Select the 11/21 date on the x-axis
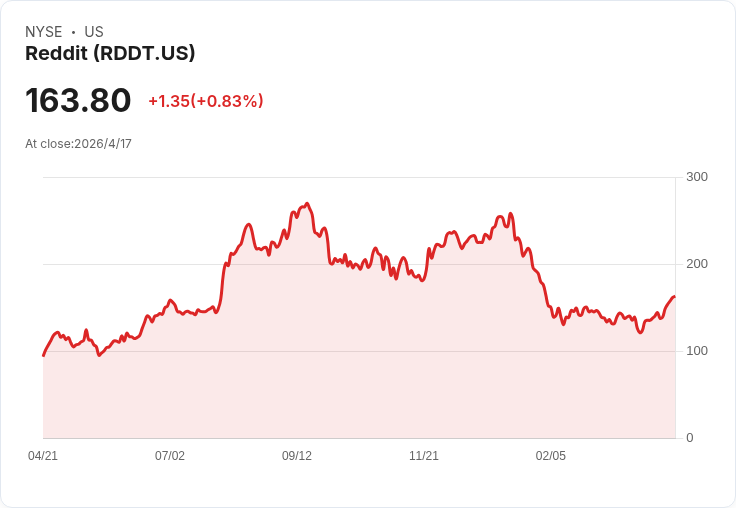The width and height of the screenshot is (736, 508). coord(424,456)
